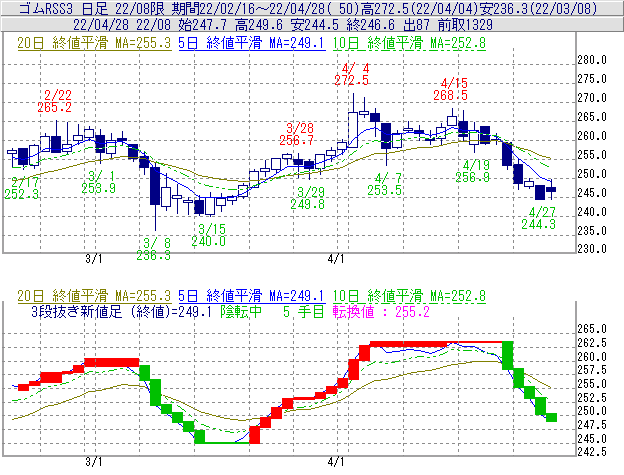Click the 4/1 date label under lower chart
Image resolution: width=624 pixels, height=475 pixels.
(x=336, y=462)
